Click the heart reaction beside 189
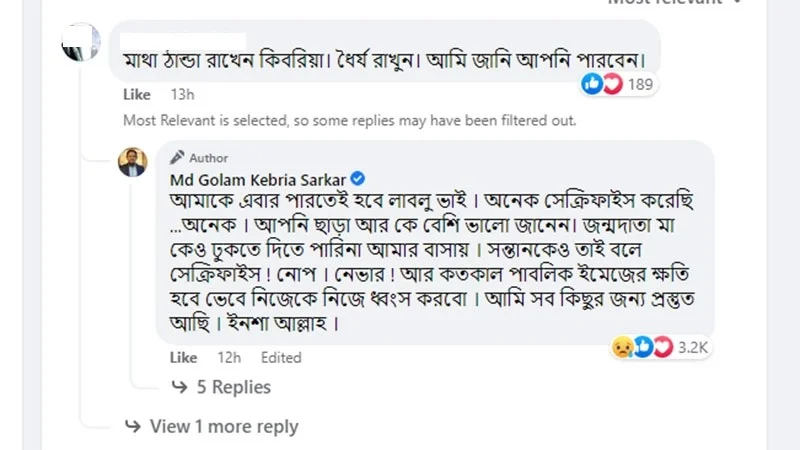Screen dimensions: 800x450 click(611, 84)
